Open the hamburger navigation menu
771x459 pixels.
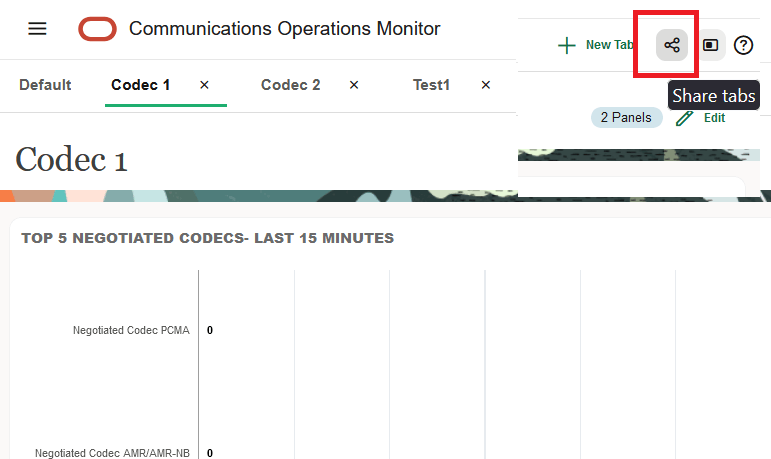click(x=37, y=29)
